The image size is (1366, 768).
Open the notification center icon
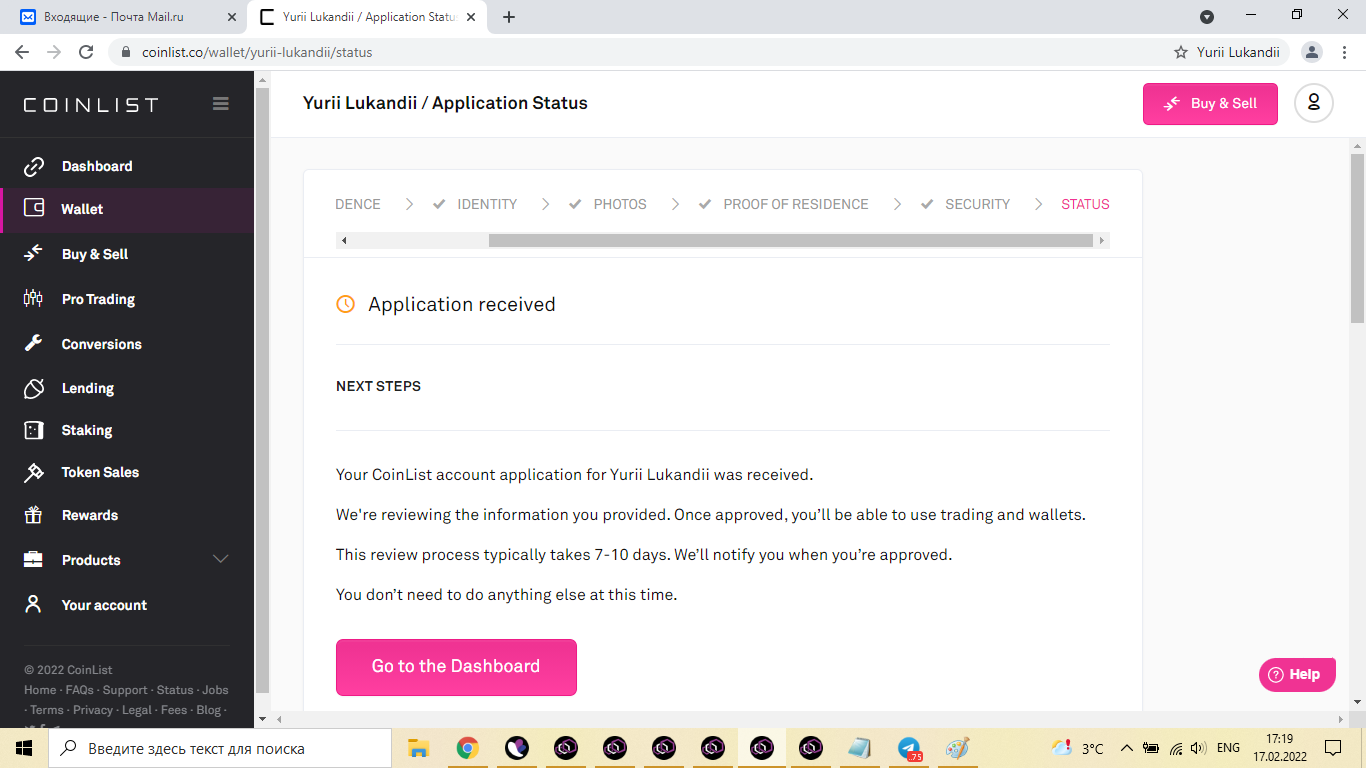1333,748
